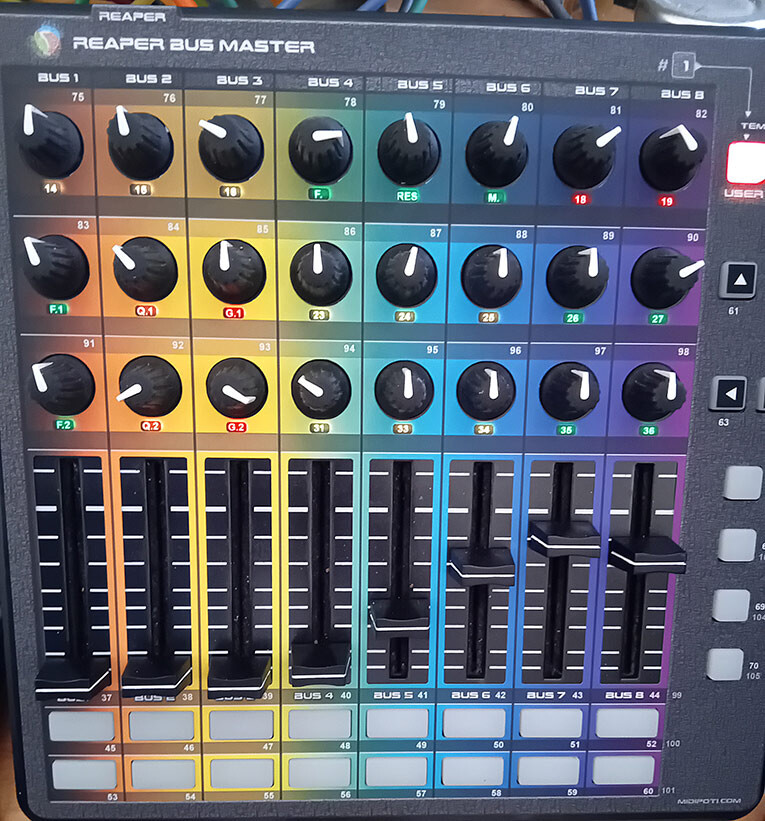Click the Reaper logo icon
The height and width of the screenshot is (821, 765).
tap(46, 41)
